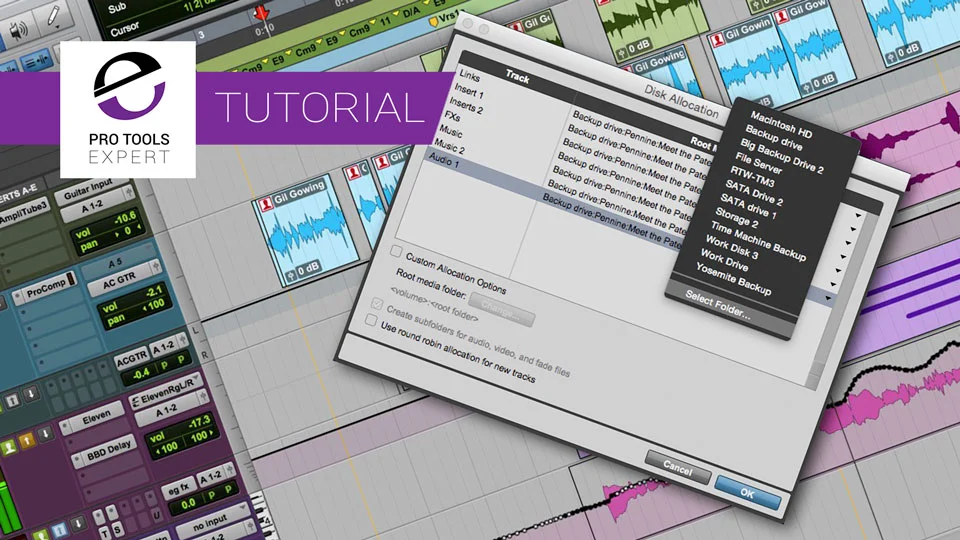Click the ProComp gain-reduction meter icon
Viewport: 960px width, 540px height.
click(71, 280)
